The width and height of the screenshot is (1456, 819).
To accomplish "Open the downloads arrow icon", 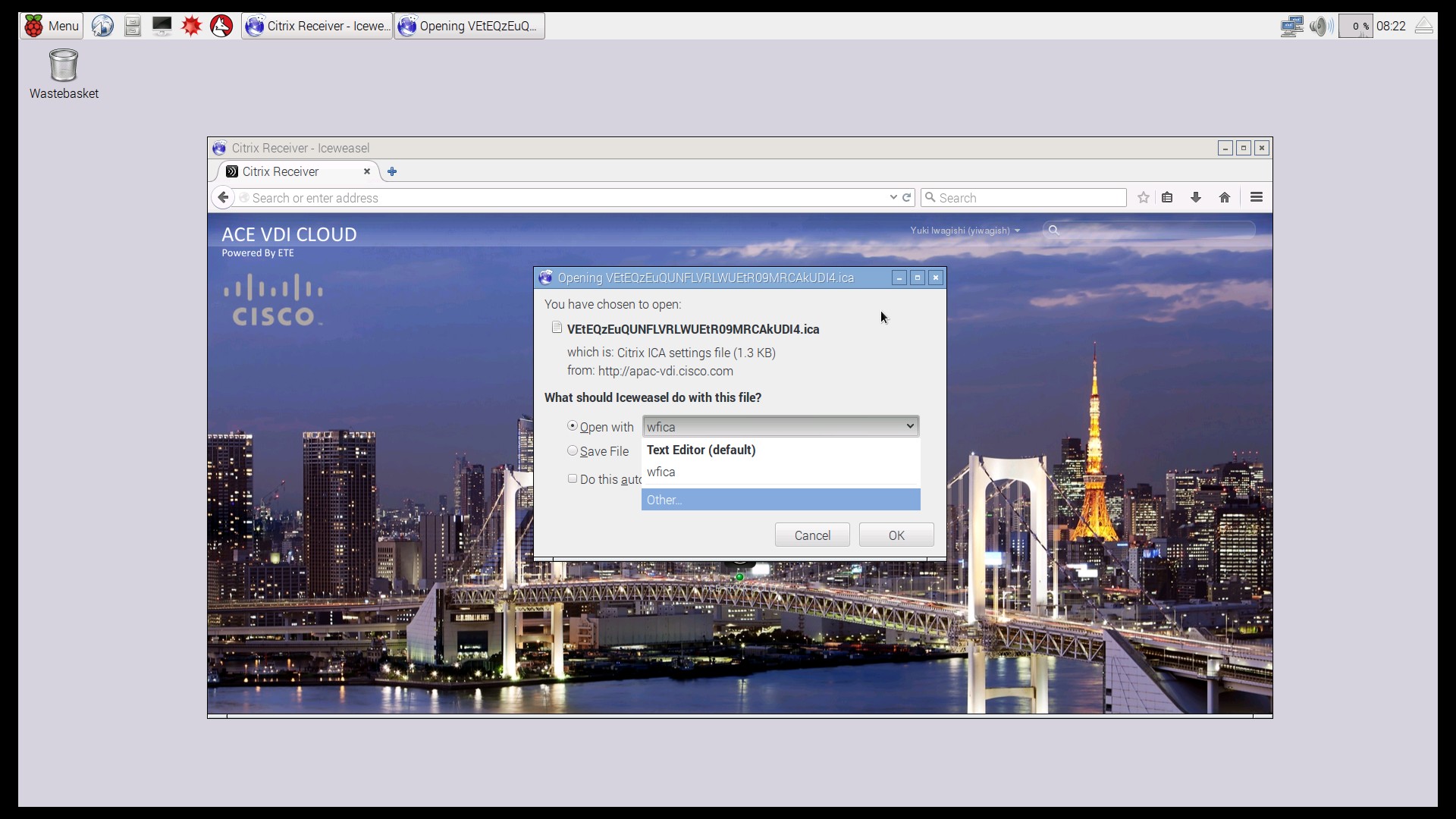I will [1196, 198].
